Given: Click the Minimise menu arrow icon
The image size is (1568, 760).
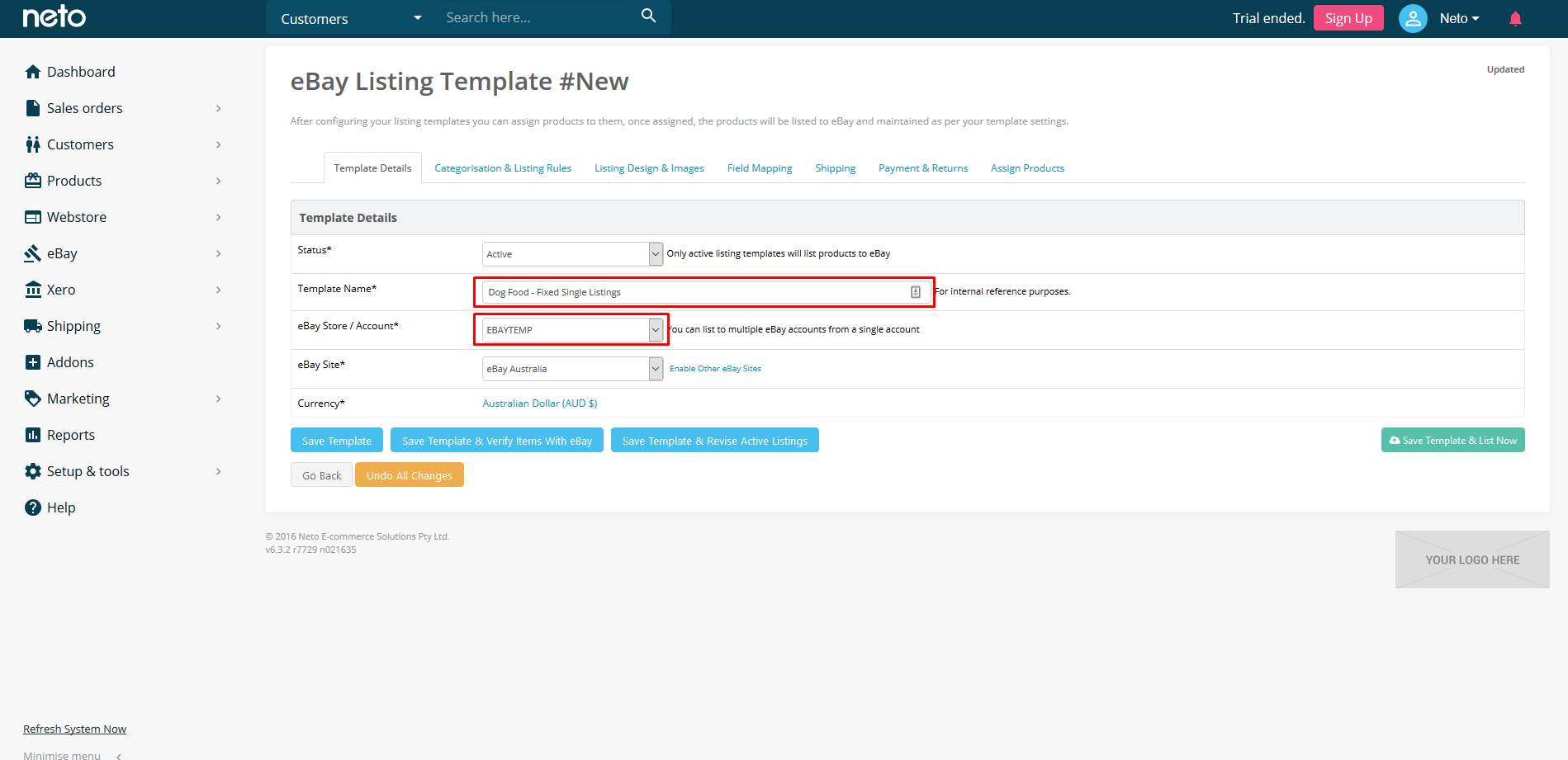Looking at the screenshot, I should (119, 756).
